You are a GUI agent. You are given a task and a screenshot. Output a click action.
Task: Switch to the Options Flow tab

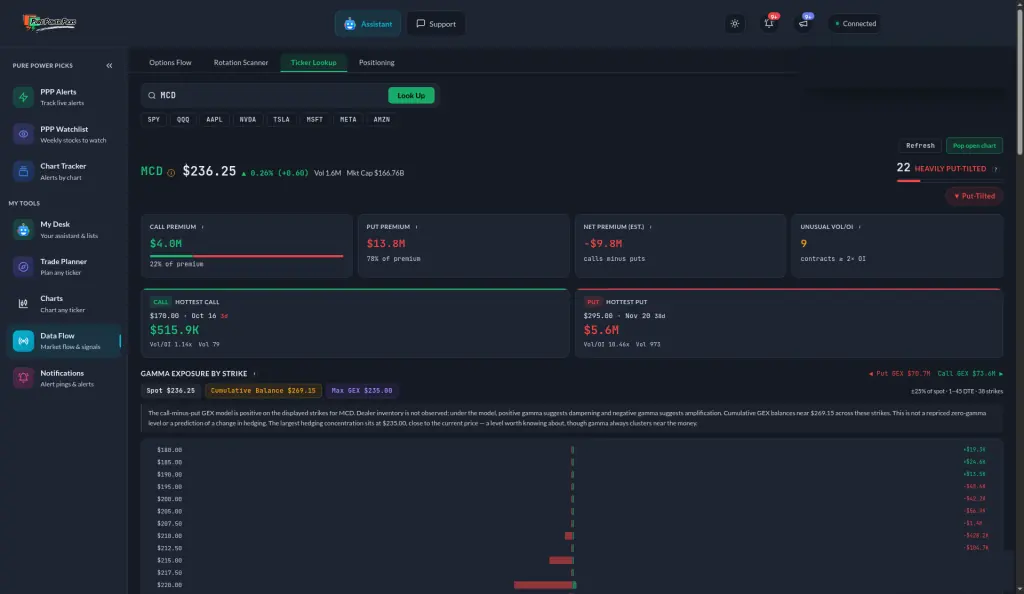point(170,63)
